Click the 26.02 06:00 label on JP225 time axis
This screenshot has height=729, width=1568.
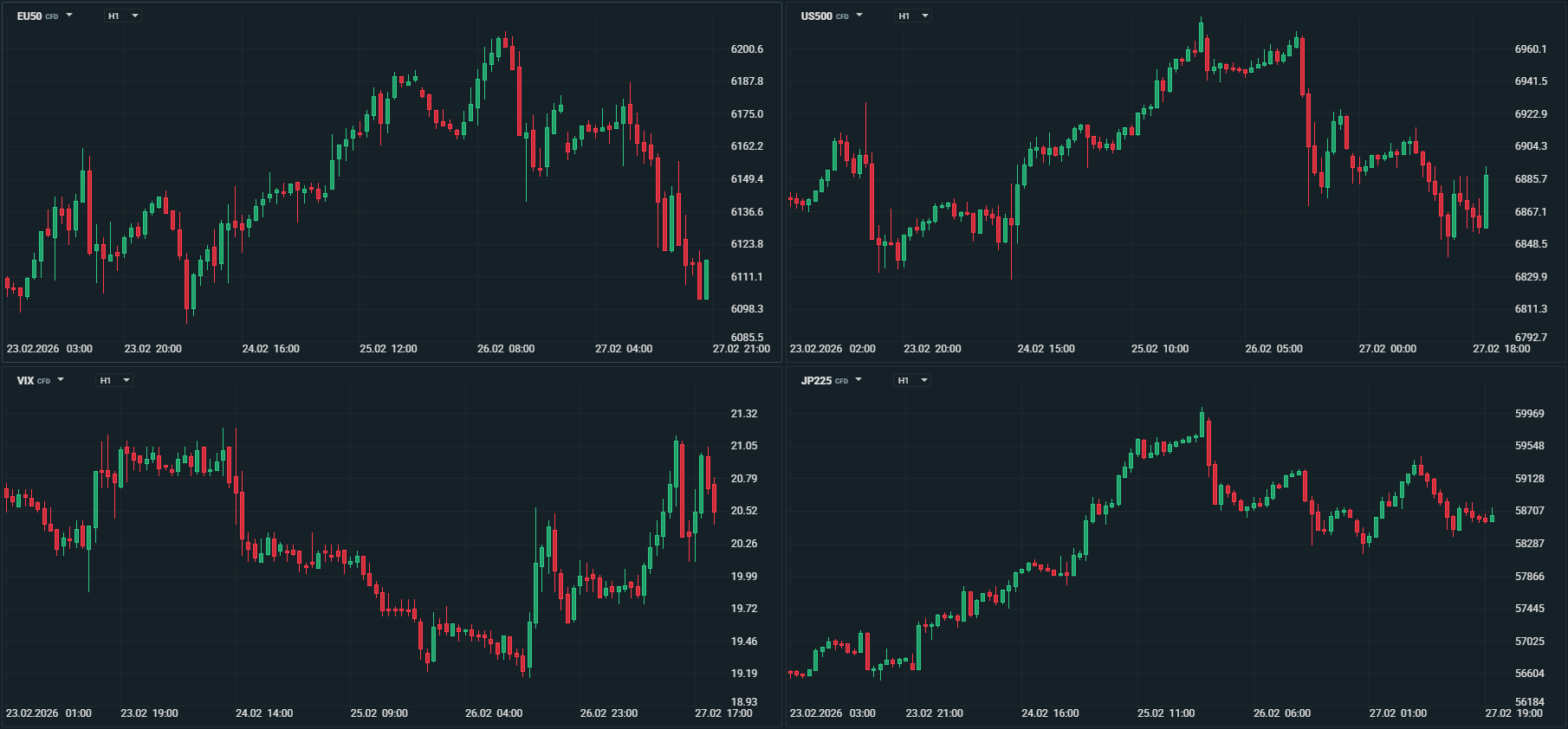[x=1281, y=713]
